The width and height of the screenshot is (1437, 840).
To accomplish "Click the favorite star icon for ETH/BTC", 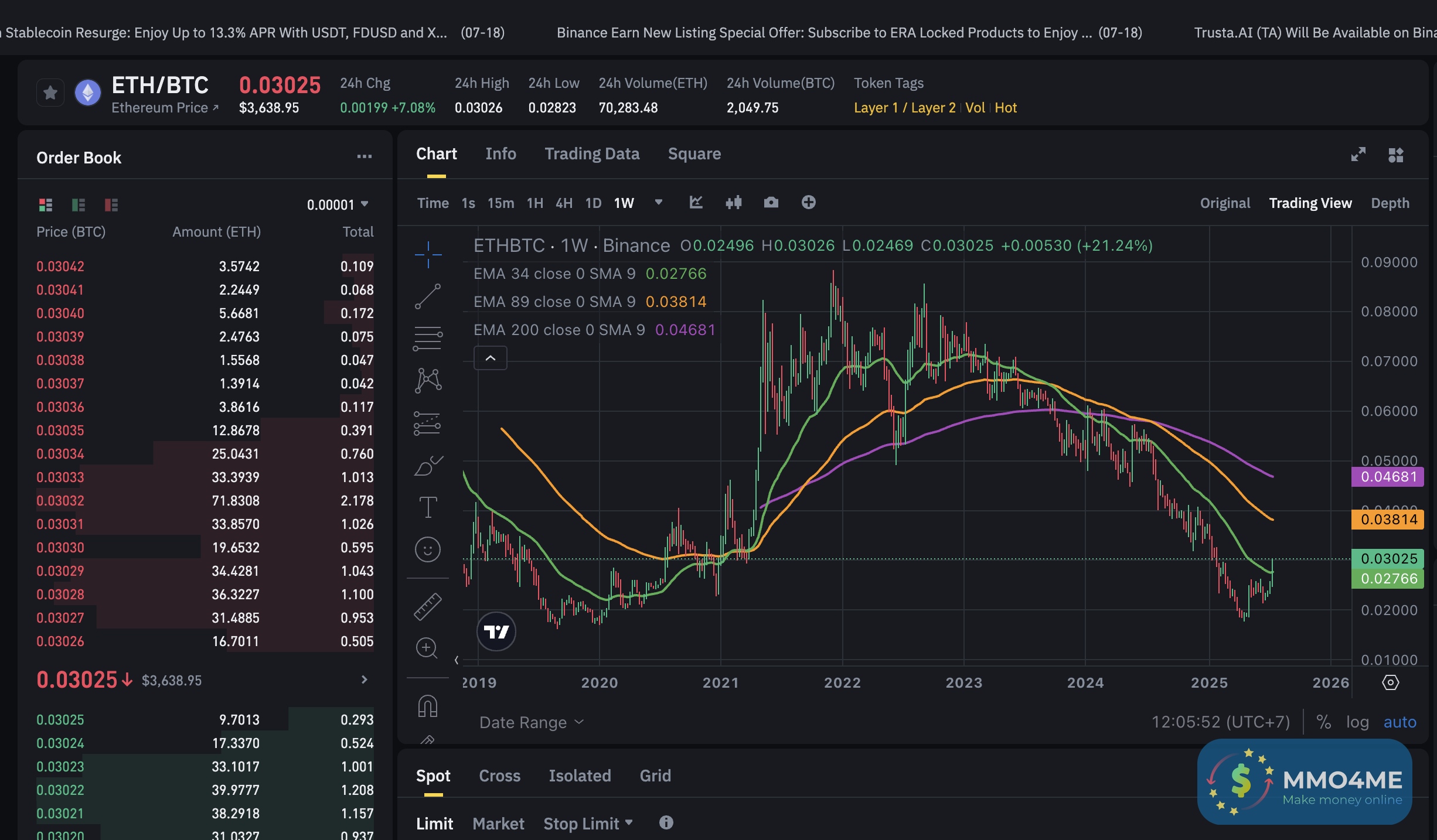I will click(50, 93).
